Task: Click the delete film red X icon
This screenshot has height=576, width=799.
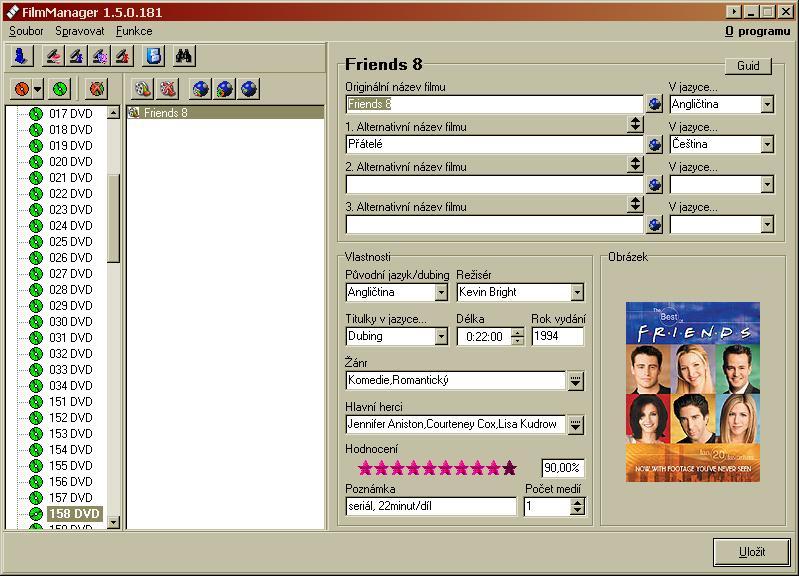Action: click(x=167, y=89)
